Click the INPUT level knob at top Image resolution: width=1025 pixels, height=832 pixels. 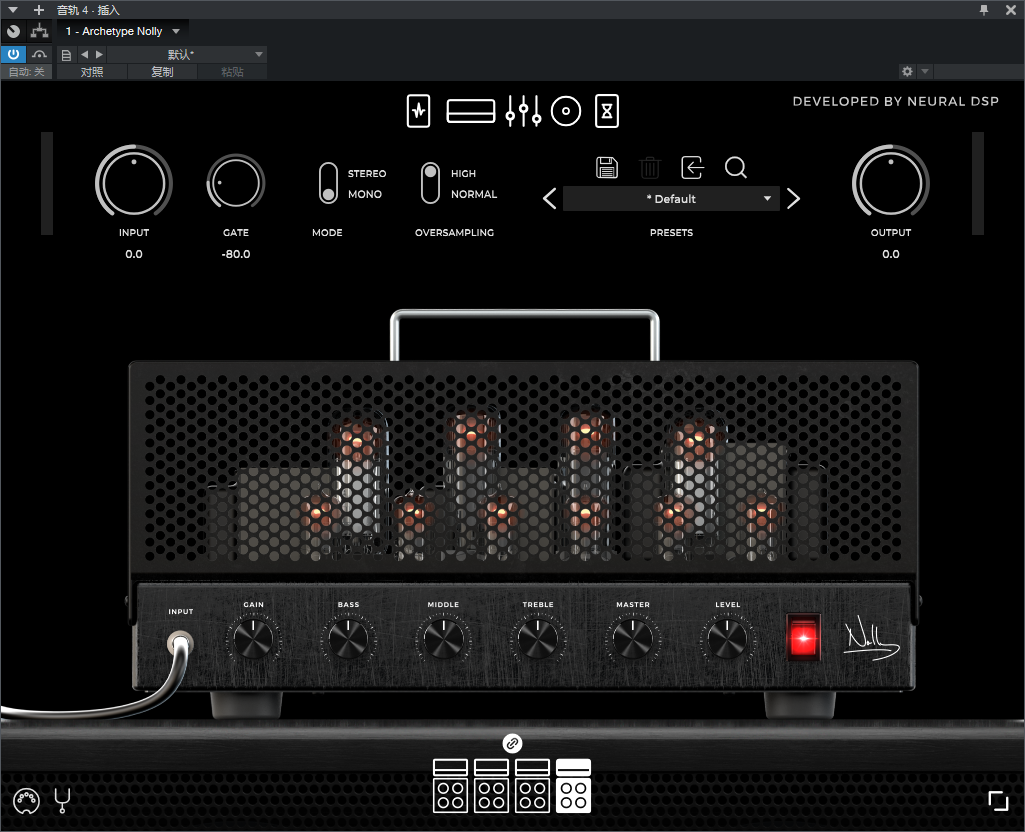coord(134,182)
